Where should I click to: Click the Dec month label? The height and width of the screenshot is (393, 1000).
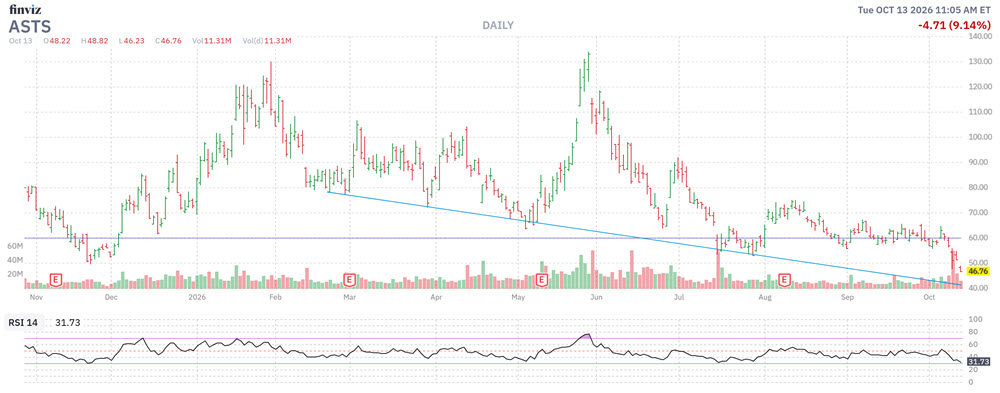110,297
